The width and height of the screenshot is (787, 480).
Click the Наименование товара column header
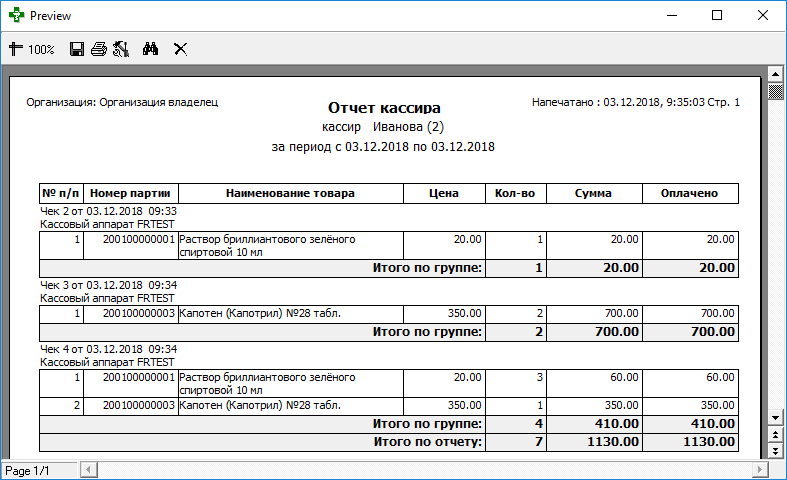[291, 193]
